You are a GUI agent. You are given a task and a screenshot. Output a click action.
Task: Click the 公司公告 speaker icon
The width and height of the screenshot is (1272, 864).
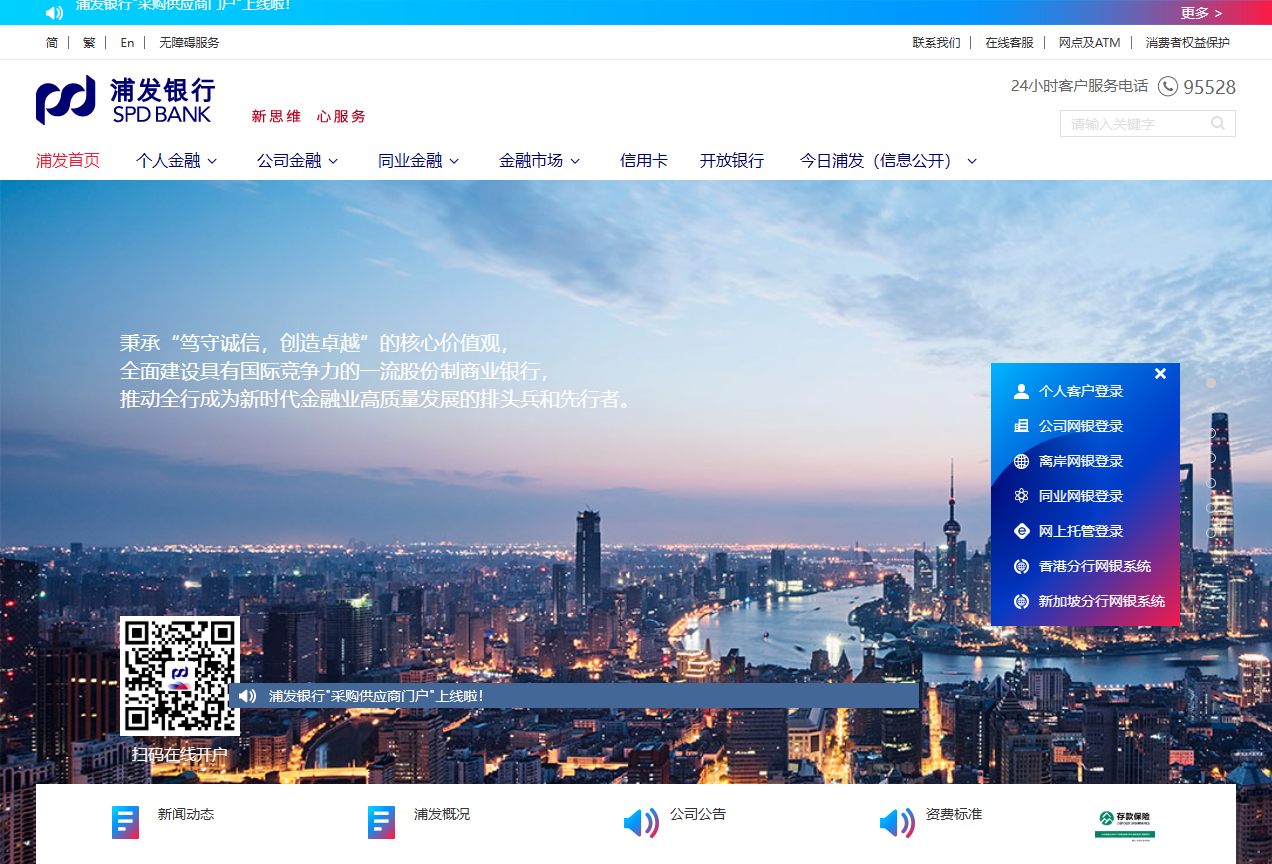(x=640, y=822)
